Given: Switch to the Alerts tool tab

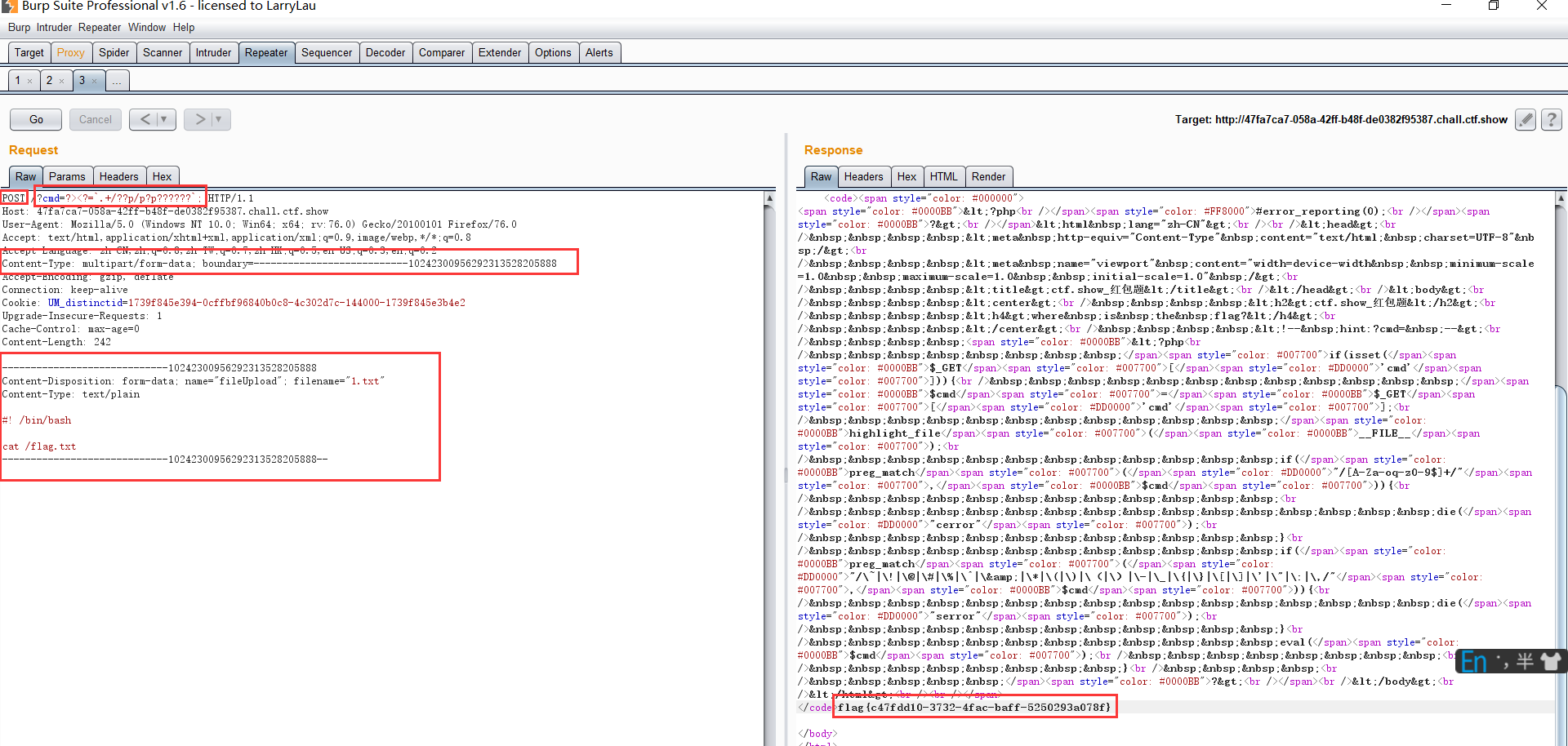Looking at the screenshot, I should pos(599,52).
